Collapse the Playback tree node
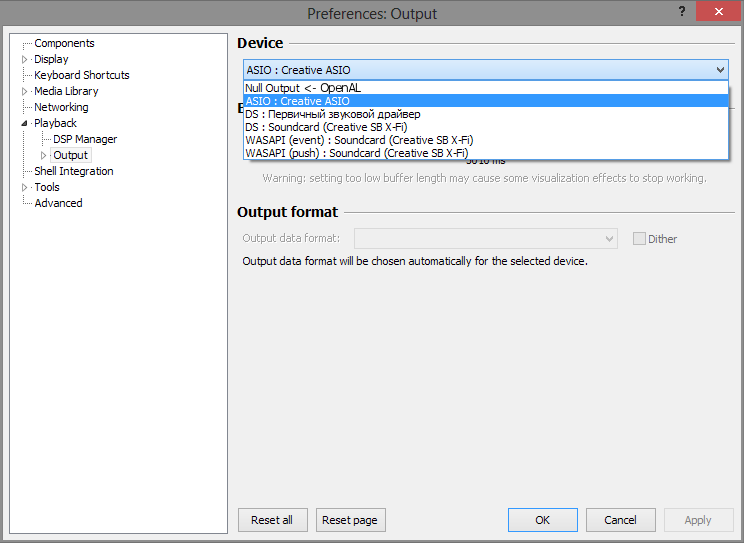744x543 pixels. click(x=25, y=123)
